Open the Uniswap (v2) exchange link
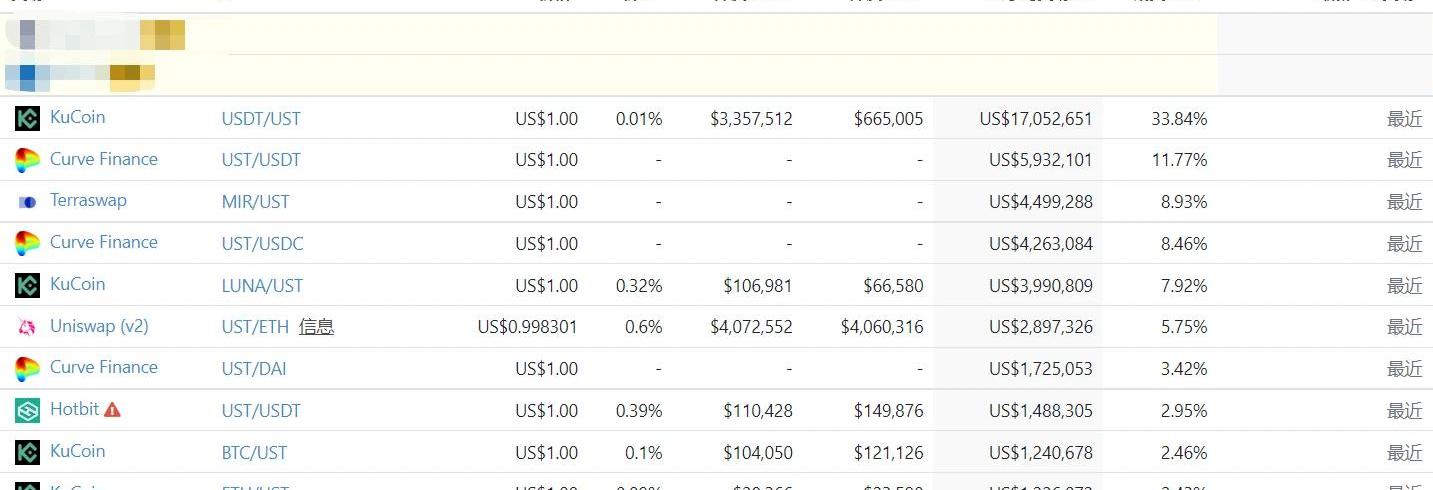The image size is (1433, 490). coord(99,326)
